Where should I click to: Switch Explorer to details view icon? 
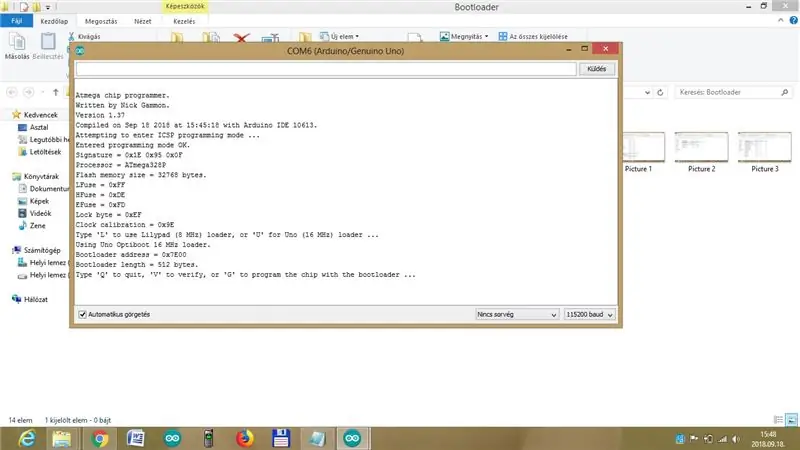click(x=778, y=420)
